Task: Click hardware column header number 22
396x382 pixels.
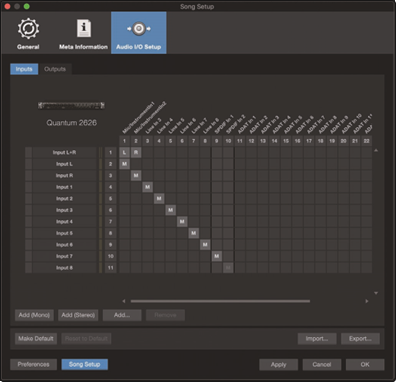Action: (367, 141)
